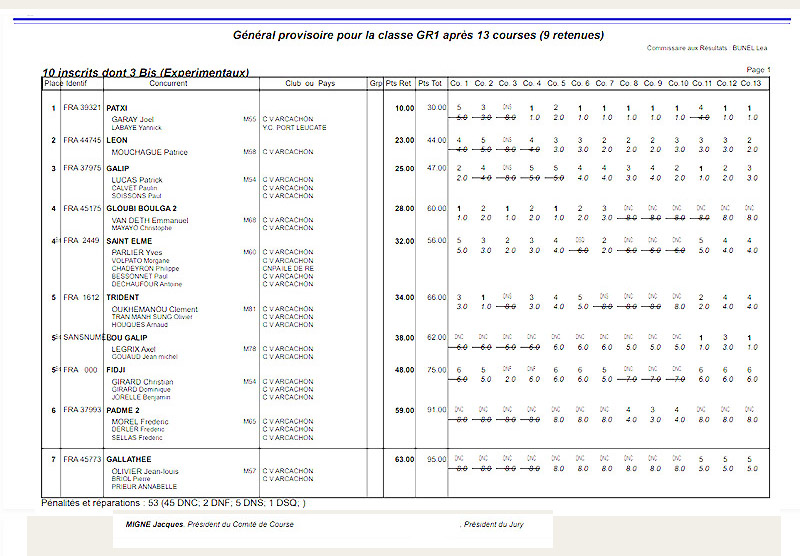Click sail number FRA 1612
This screenshot has width=800, height=556.
81,297
